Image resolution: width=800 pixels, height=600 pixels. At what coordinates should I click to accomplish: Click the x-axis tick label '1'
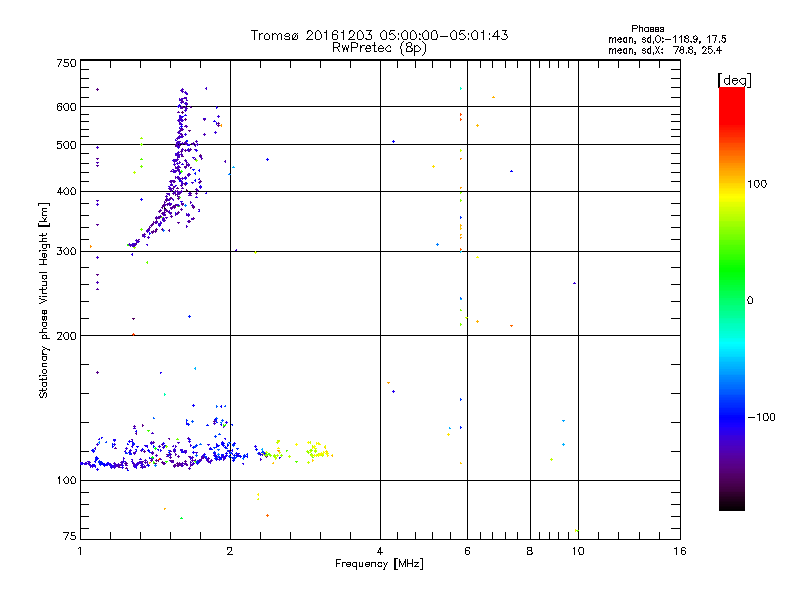pos(80,551)
